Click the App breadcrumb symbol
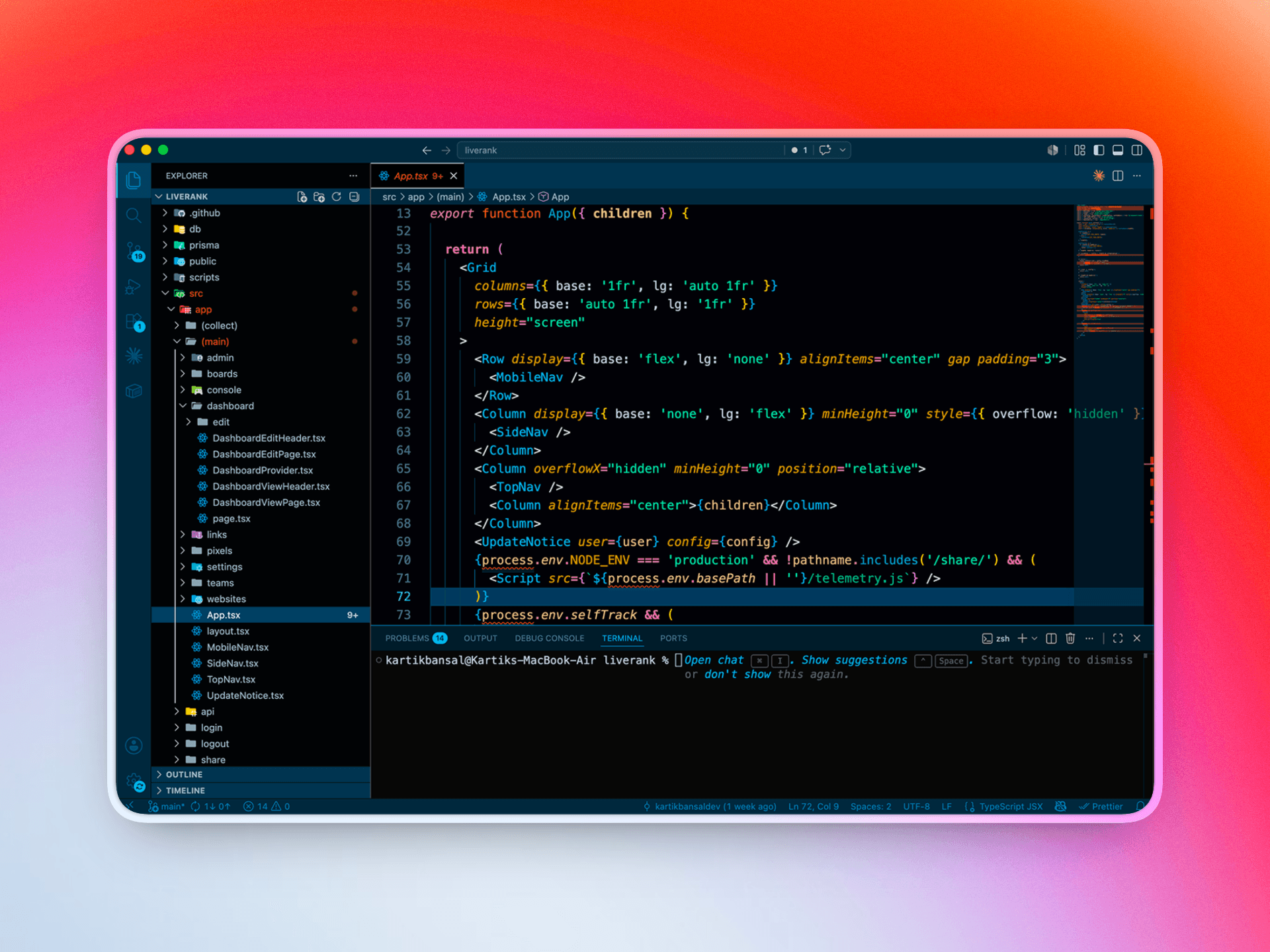 554,197
